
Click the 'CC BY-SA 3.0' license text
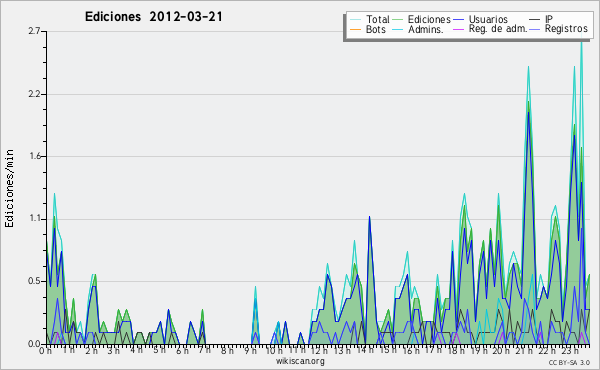[x=569, y=363]
